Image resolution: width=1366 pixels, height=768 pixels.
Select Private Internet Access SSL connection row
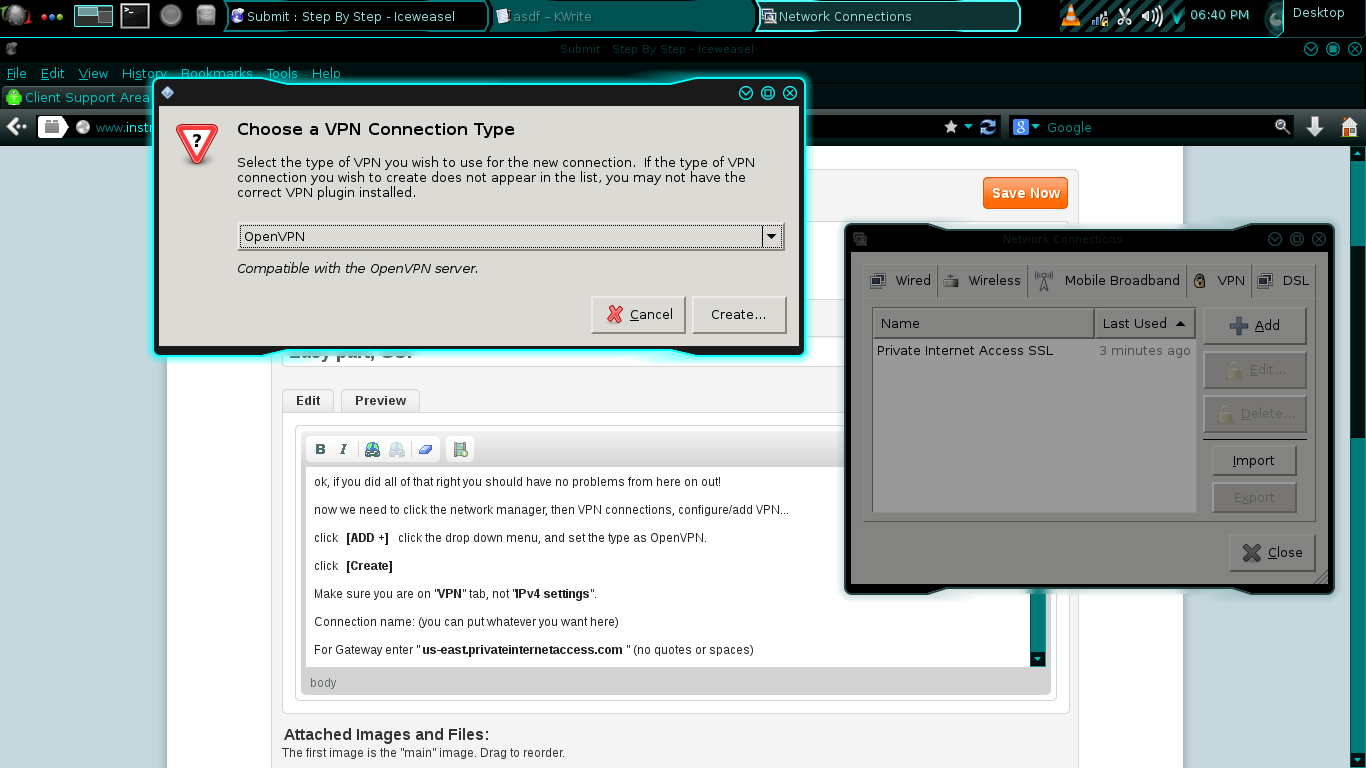(x=1034, y=351)
